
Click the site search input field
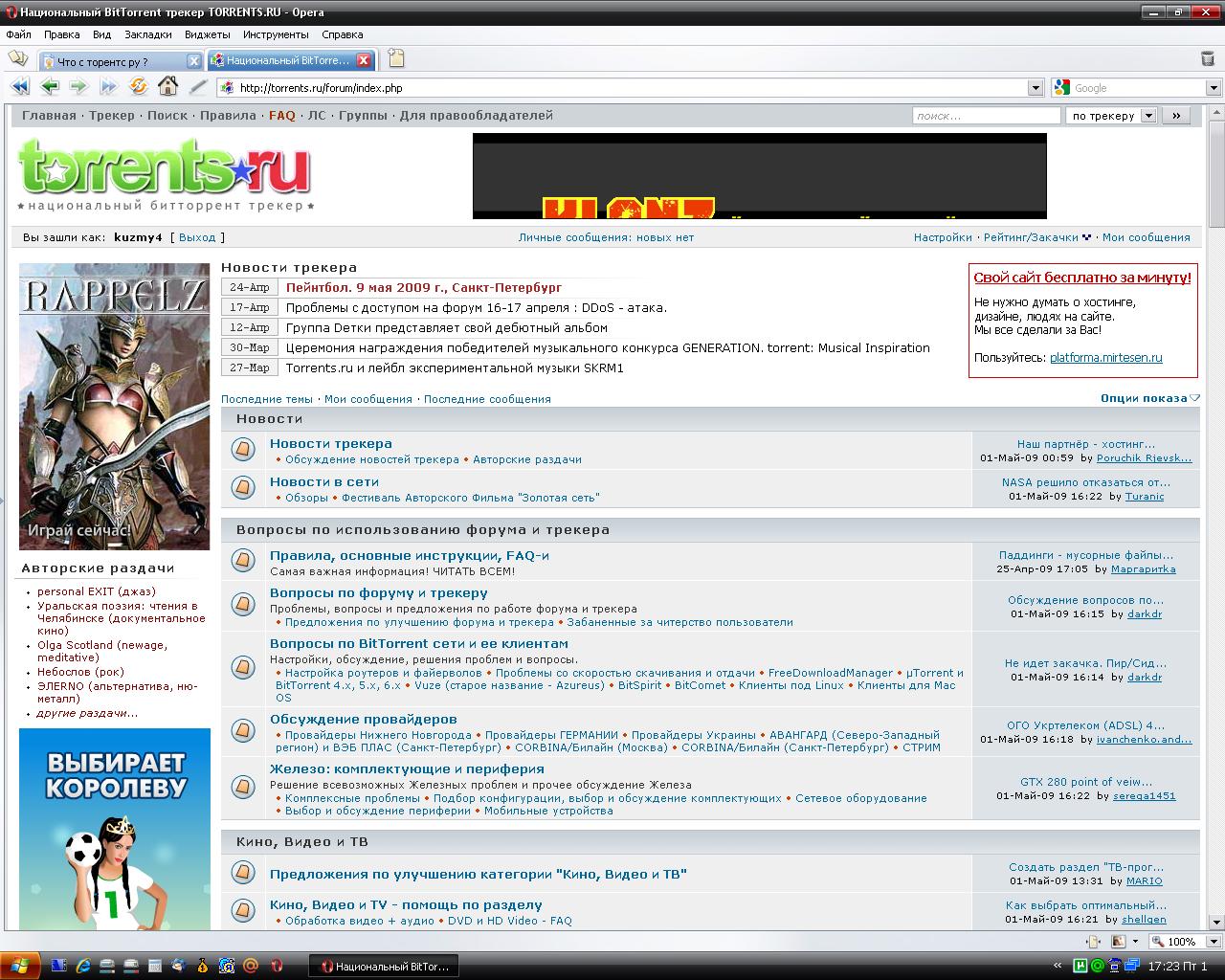[986, 116]
